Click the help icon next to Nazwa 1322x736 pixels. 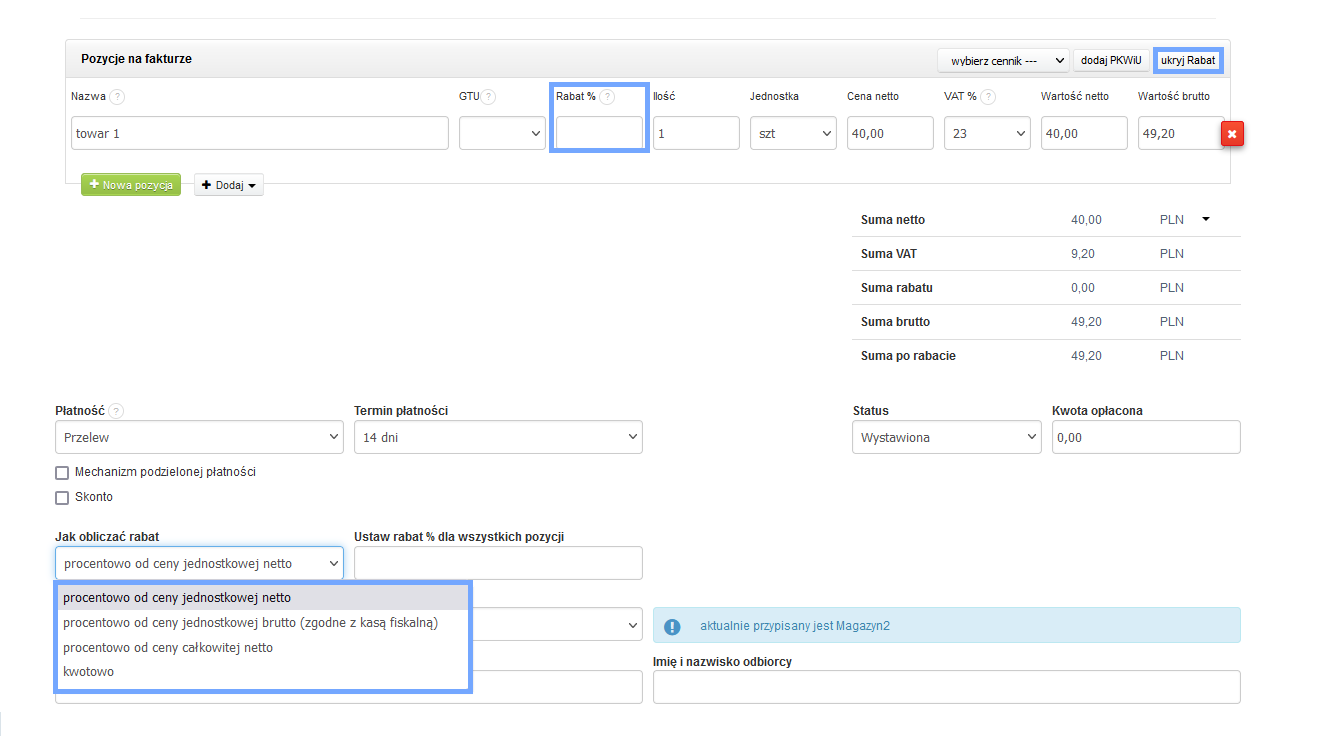click(x=117, y=97)
